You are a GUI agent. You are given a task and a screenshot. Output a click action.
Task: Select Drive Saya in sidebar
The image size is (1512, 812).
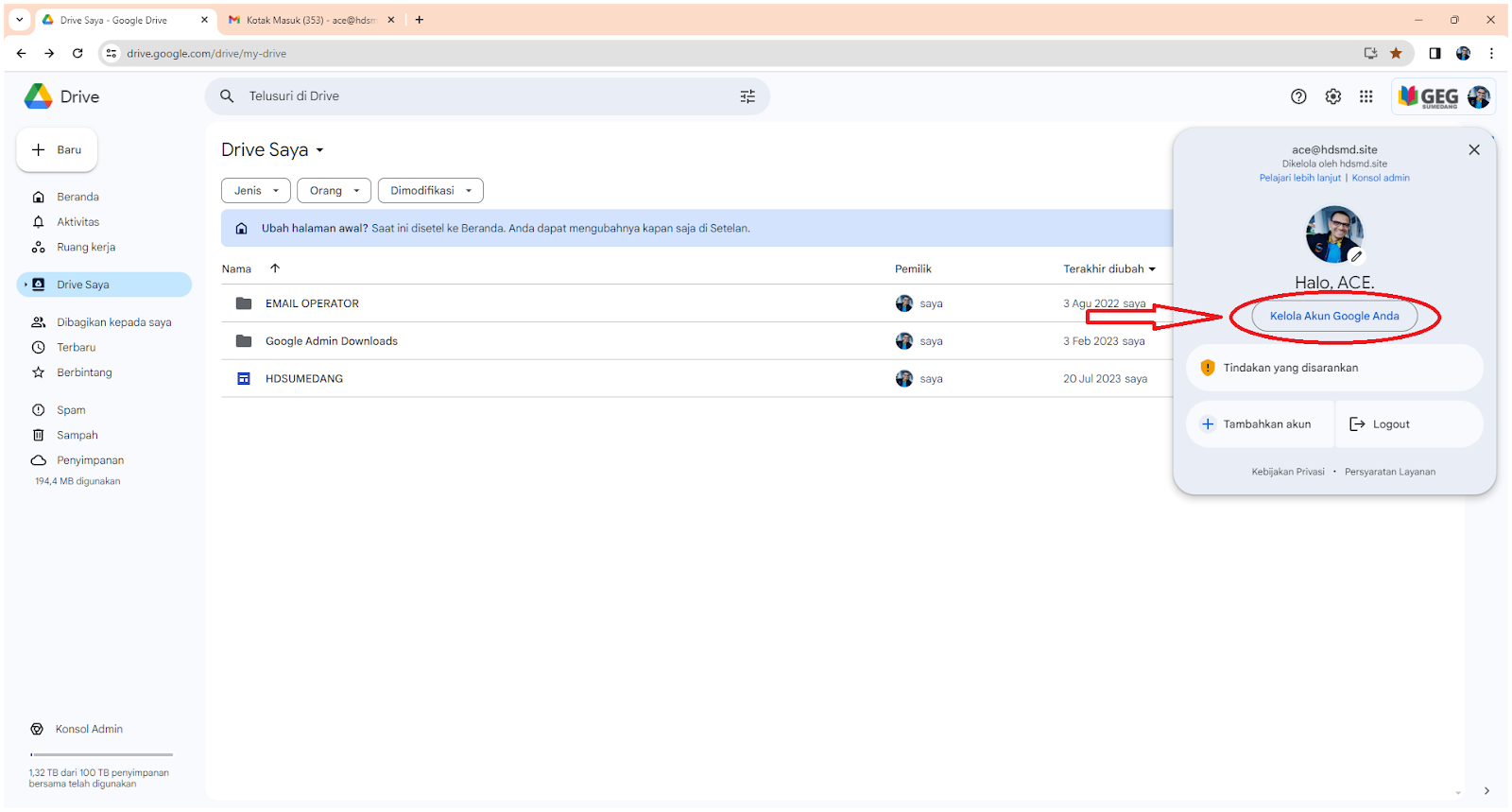104,285
